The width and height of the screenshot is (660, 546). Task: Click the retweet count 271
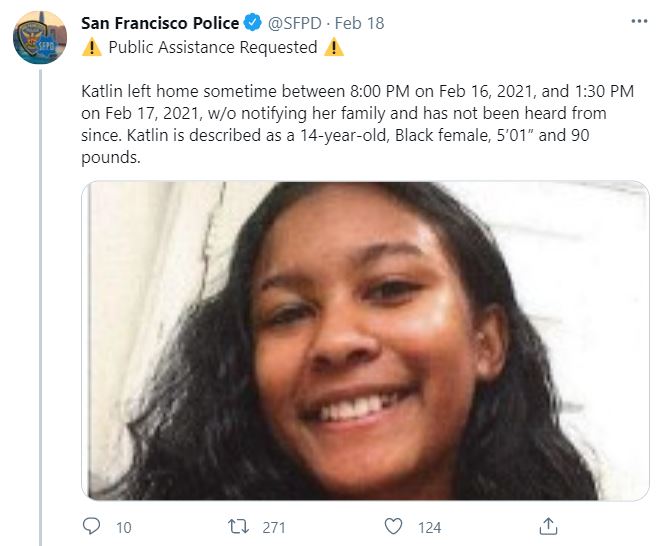tap(274, 526)
